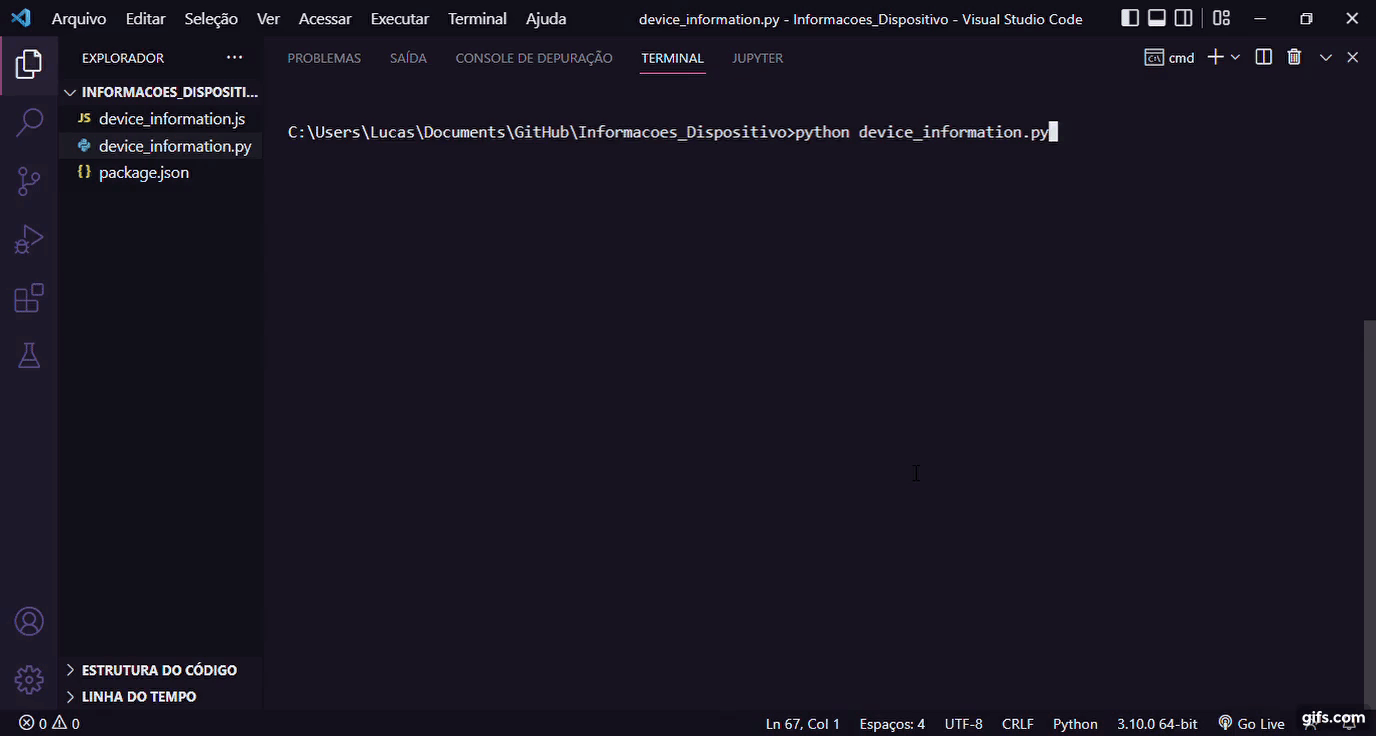1376x736 pixels.
Task: Click the UTF-8 encoding in status bar
Action: (x=964, y=723)
